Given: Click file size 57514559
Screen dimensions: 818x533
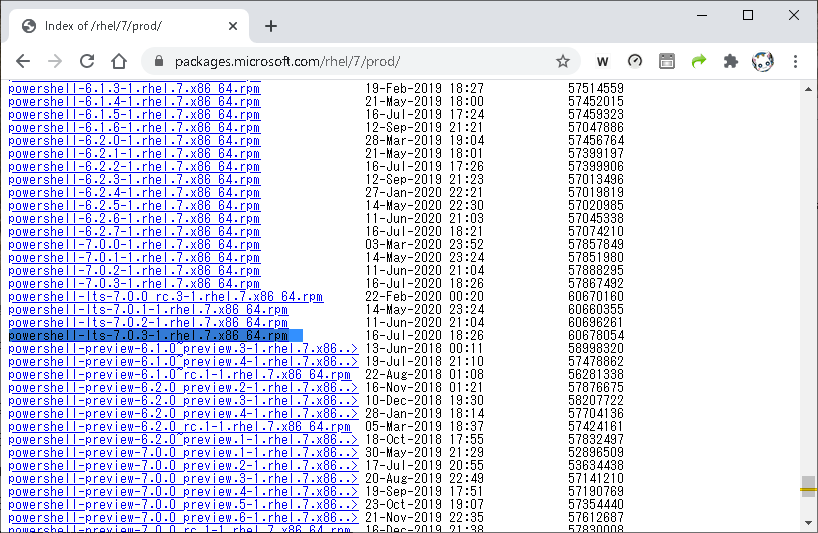Looking at the screenshot, I should (x=596, y=89).
